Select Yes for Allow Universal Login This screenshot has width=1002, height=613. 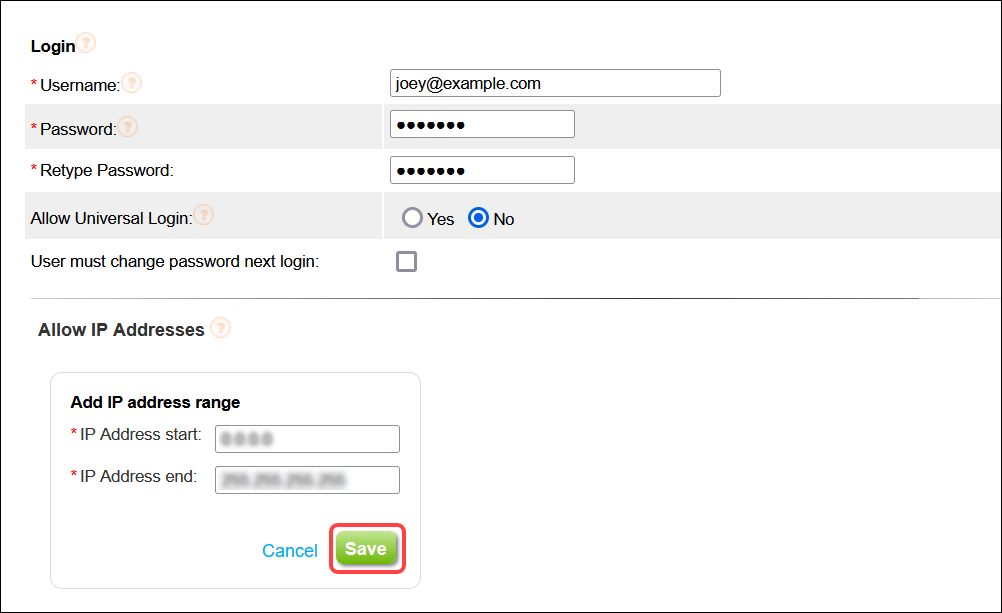tap(412, 218)
